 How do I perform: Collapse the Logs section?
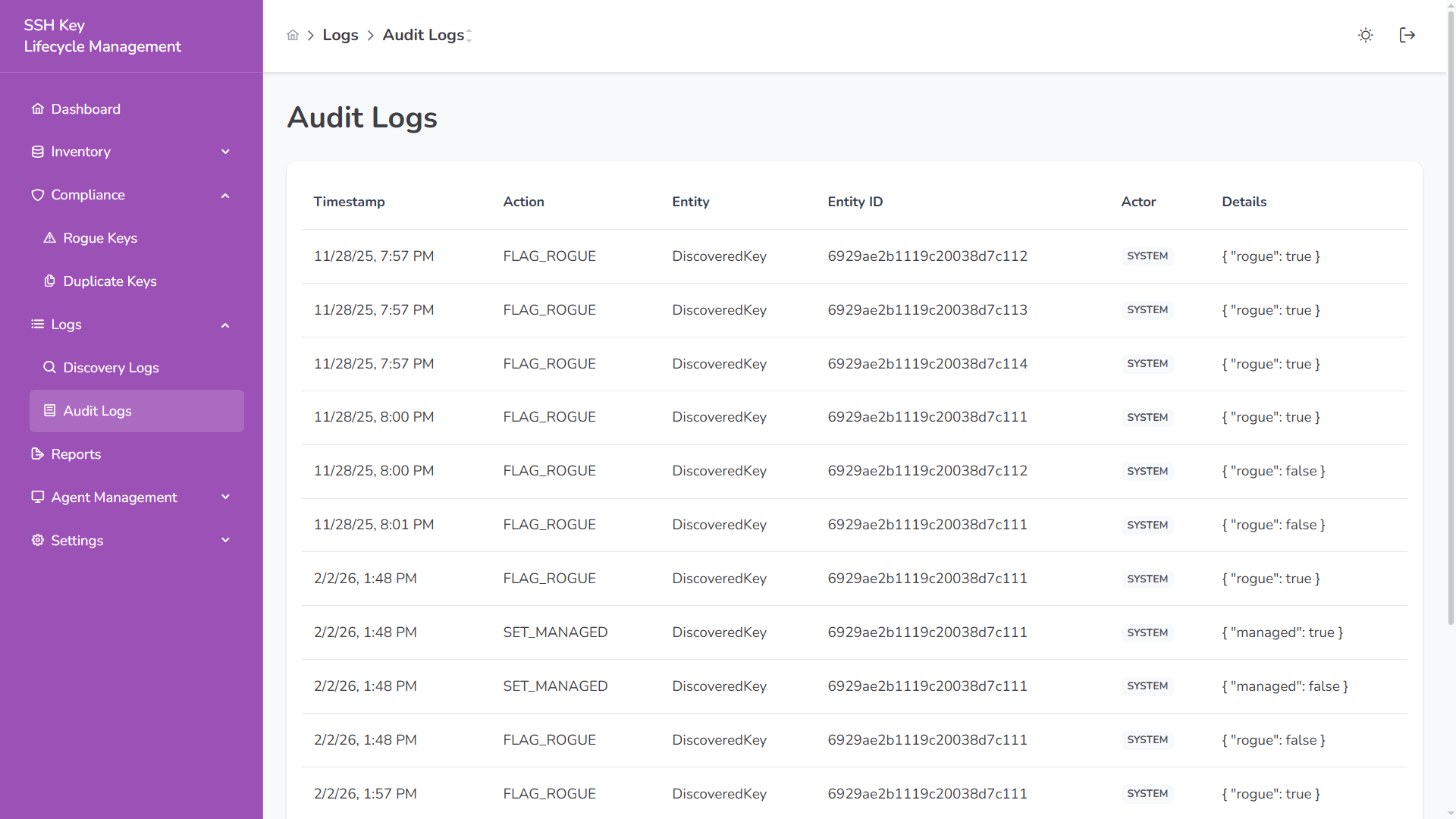click(x=225, y=325)
